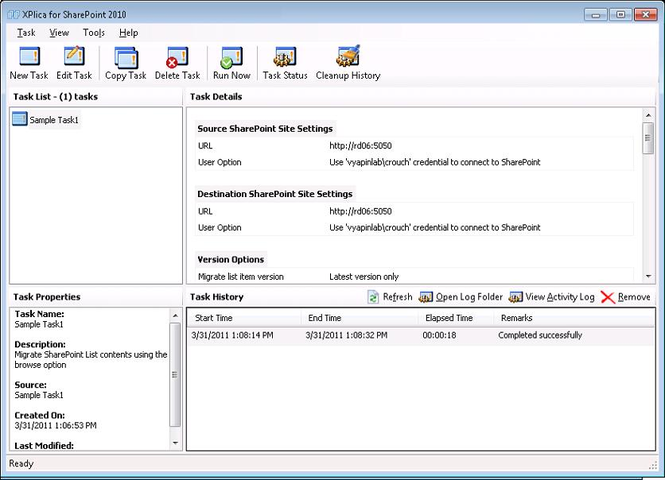Click Task Properties scrollbar down arrow
The width and height of the screenshot is (665, 480).
pos(175,443)
